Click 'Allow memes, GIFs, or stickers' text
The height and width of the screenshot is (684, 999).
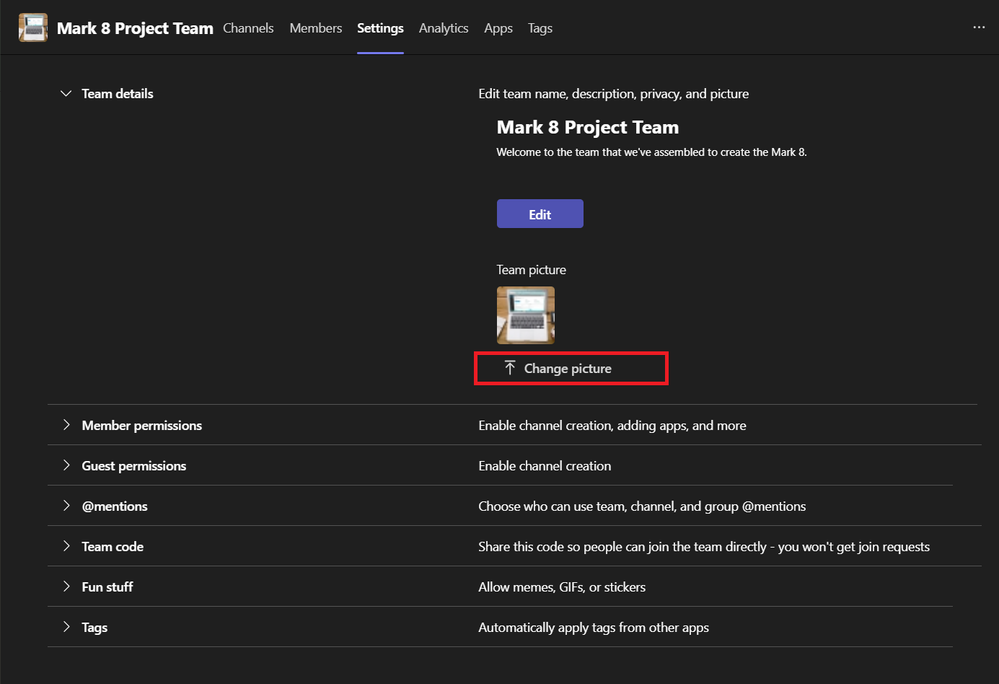click(562, 587)
